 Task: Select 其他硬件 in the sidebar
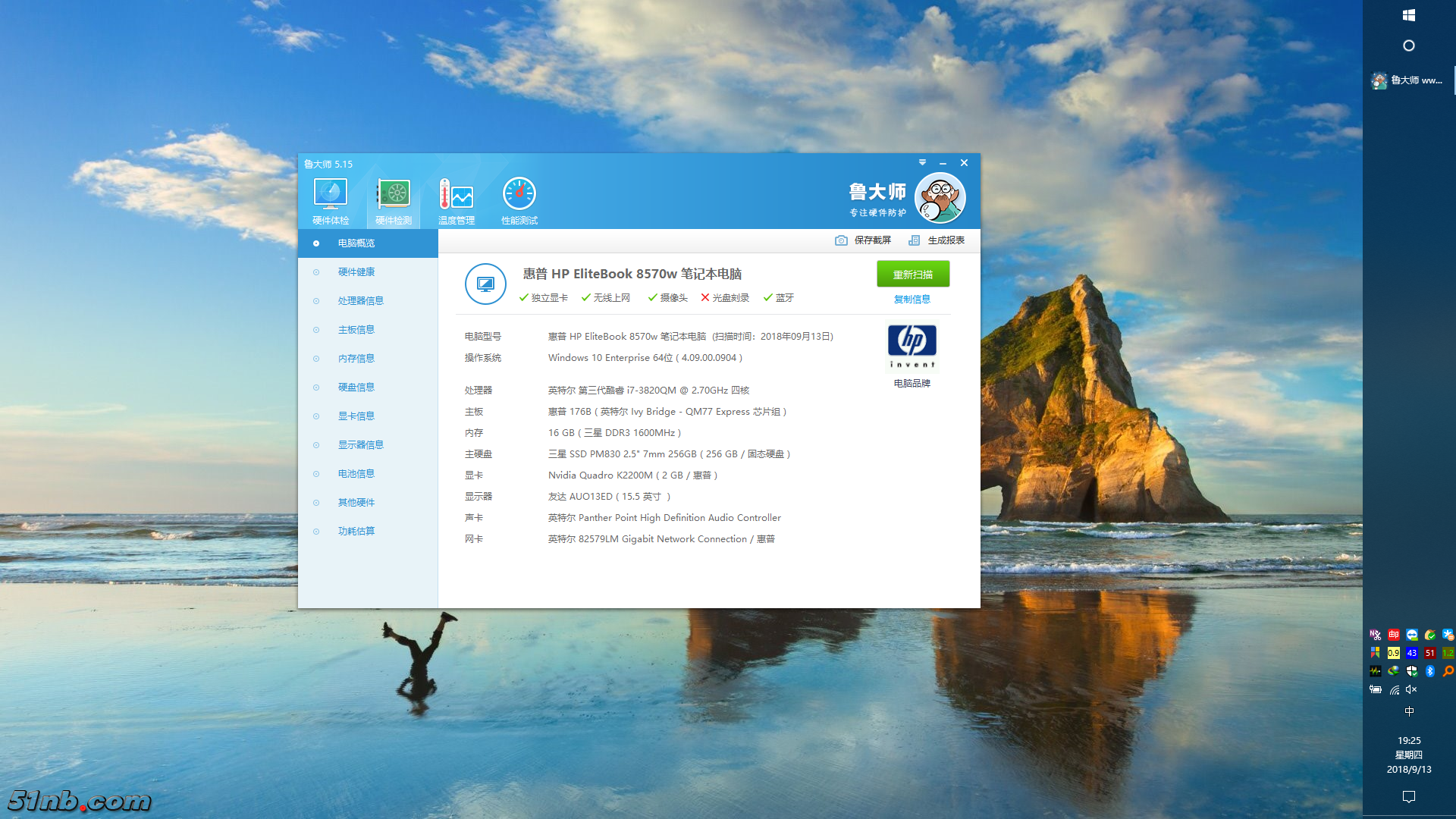[x=368, y=503]
